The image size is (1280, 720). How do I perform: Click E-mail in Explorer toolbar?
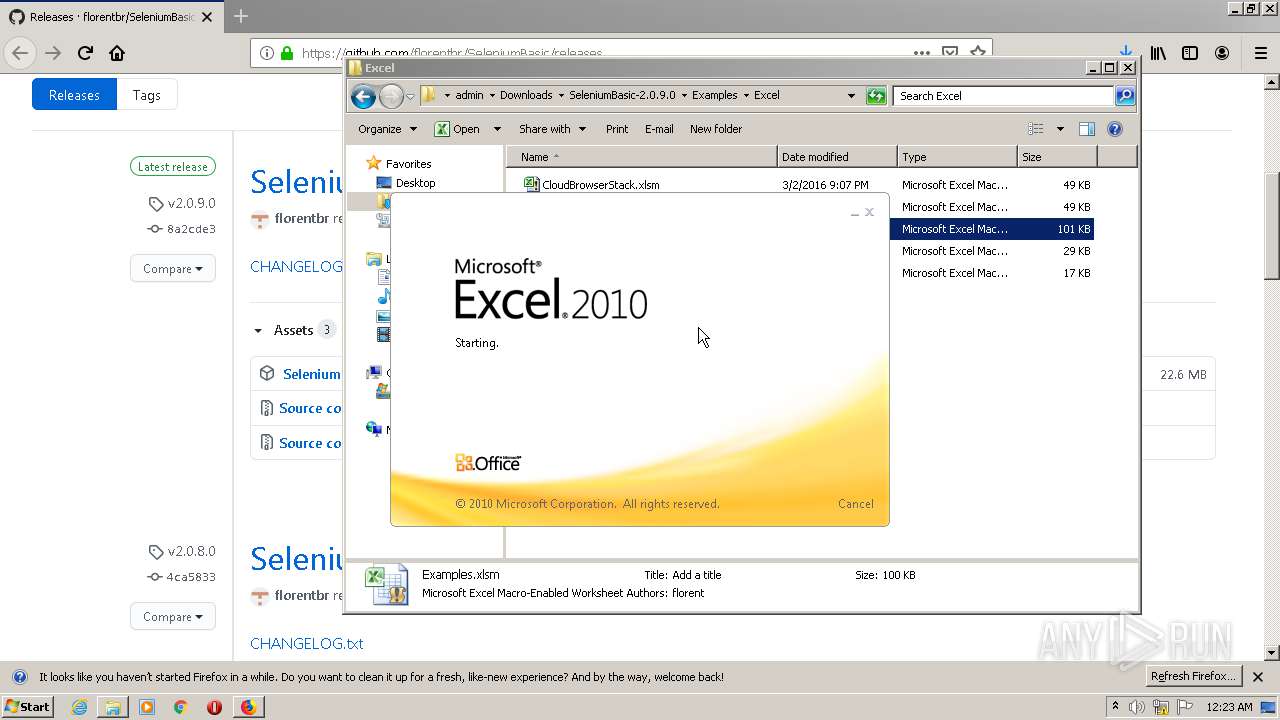659,129
